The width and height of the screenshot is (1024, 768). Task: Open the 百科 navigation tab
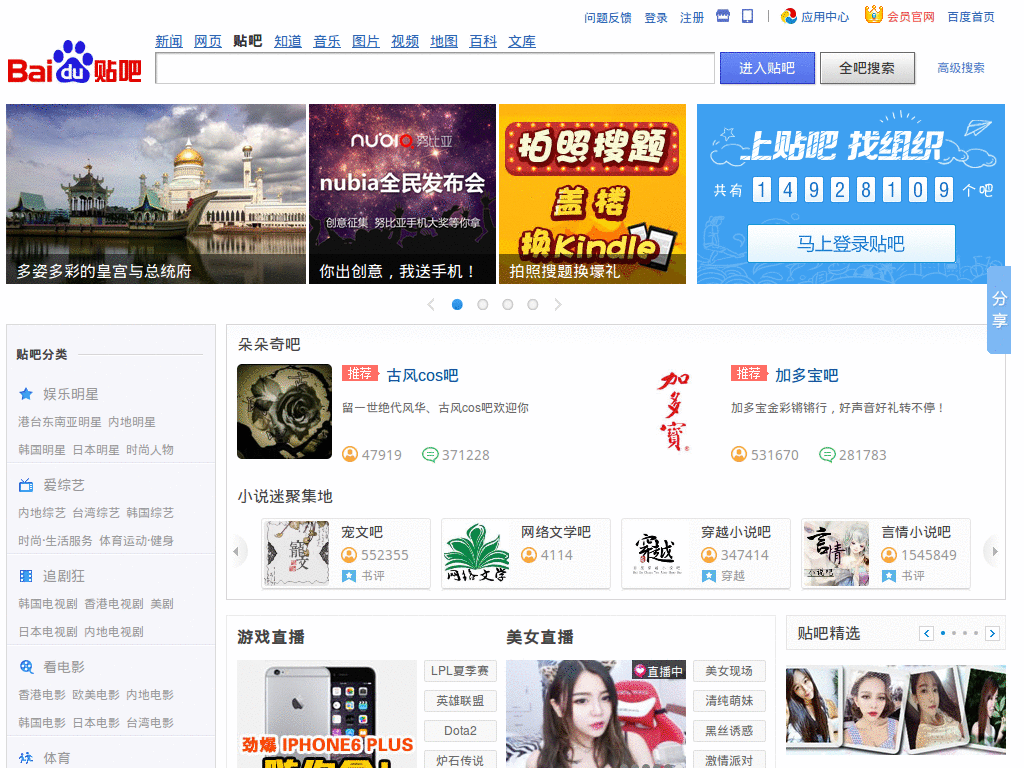point(483,41)
